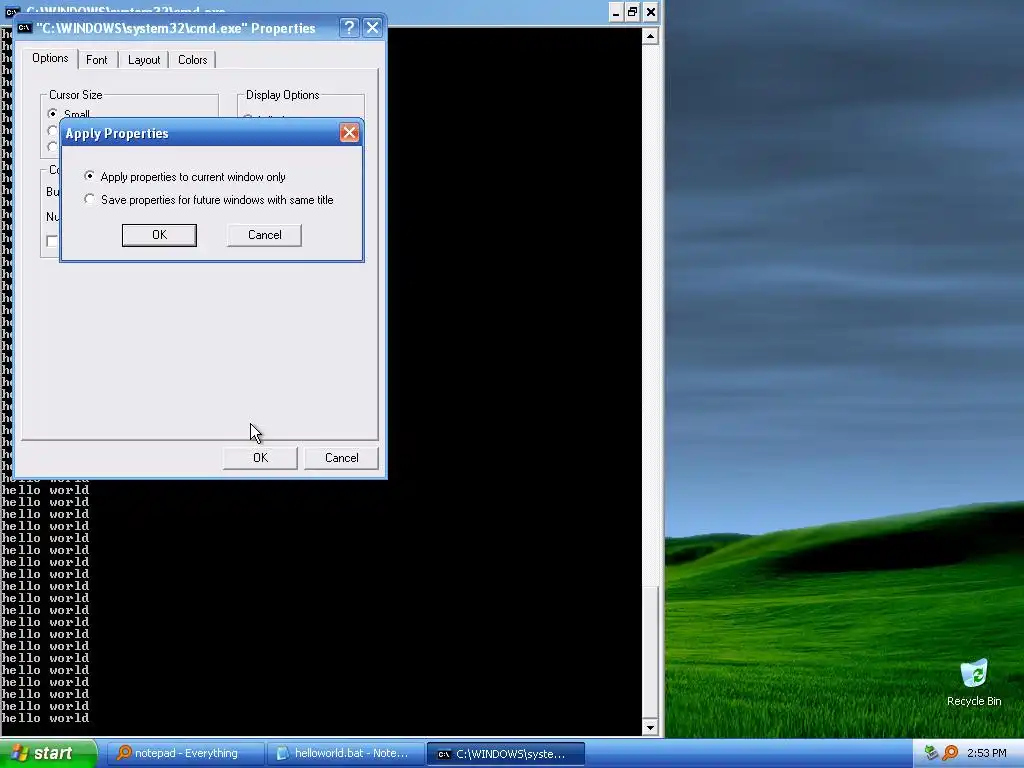Click the help question mark button
1024x768 pixels.
tap(349, 28)
